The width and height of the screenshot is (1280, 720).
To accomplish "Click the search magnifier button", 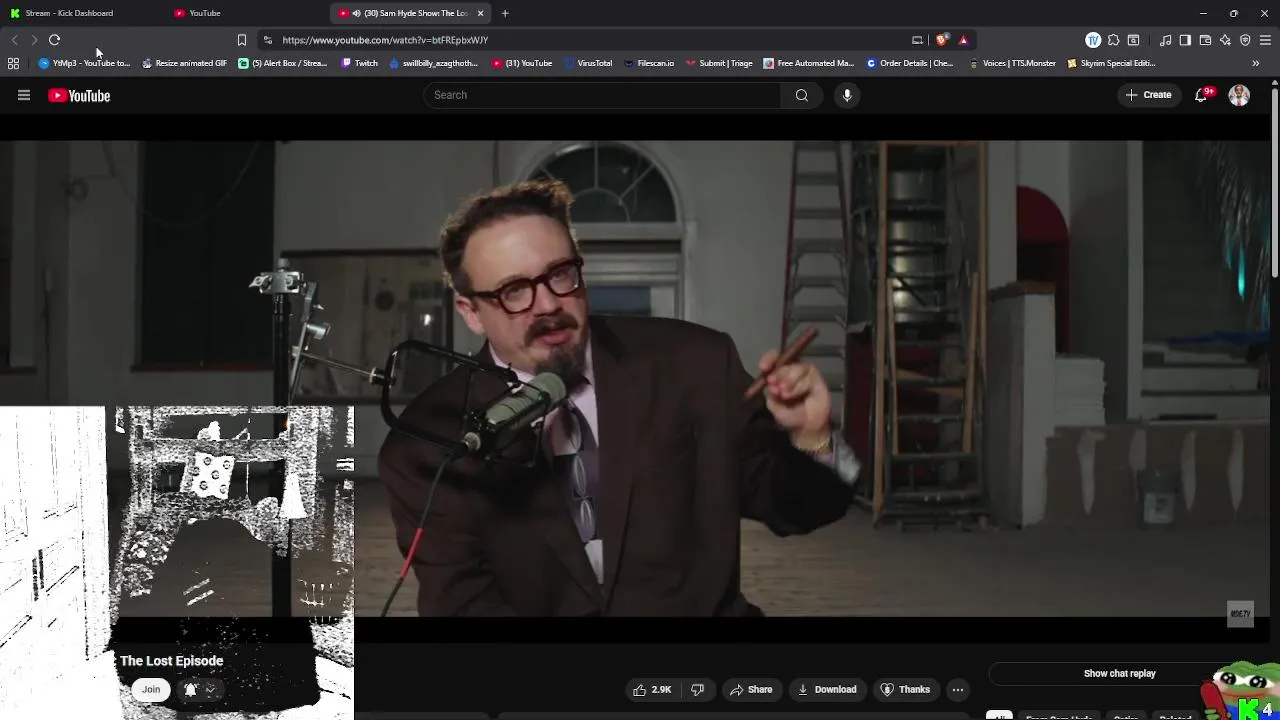I will pos(802,95).
